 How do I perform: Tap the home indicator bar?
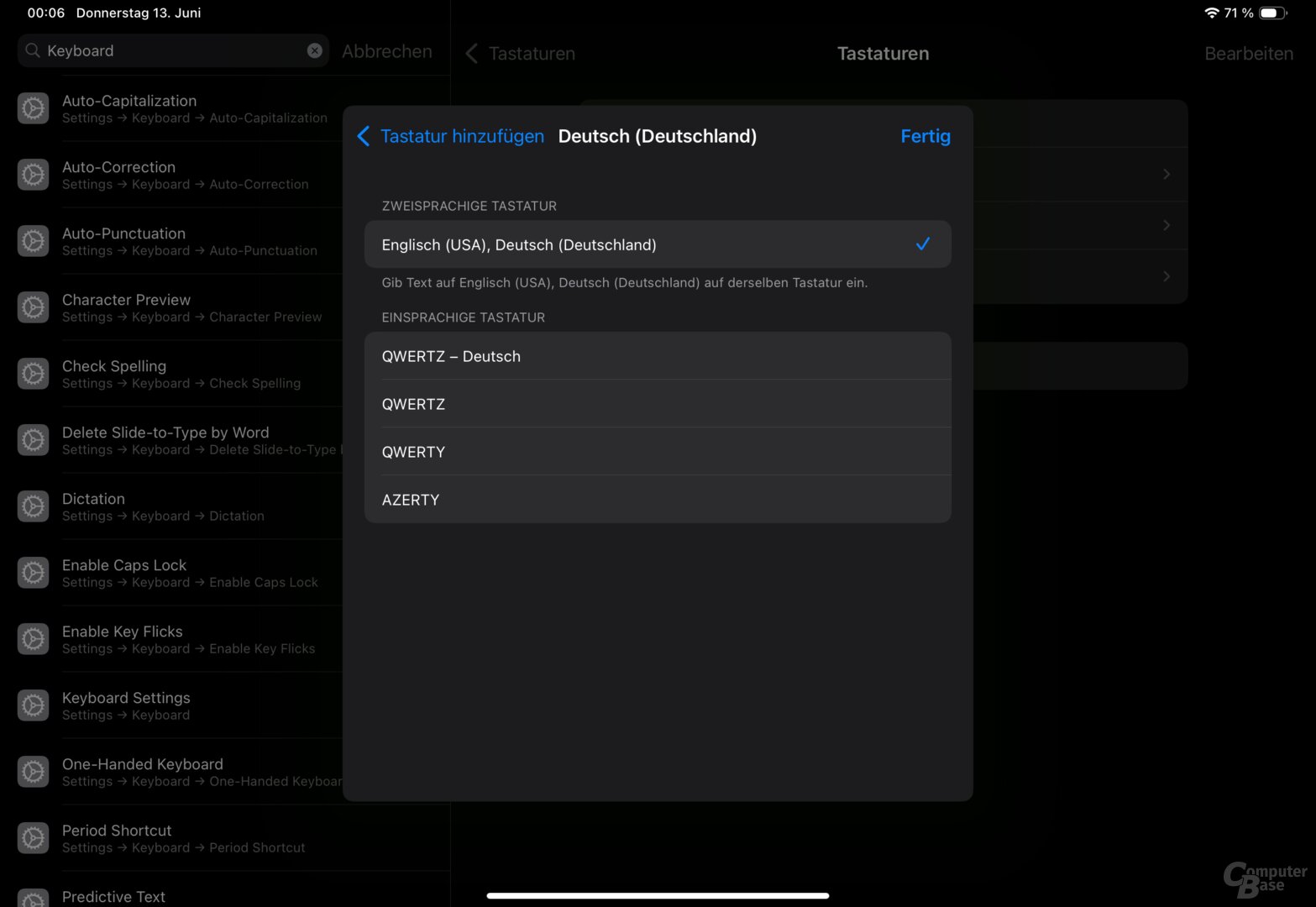coord(658,895)
